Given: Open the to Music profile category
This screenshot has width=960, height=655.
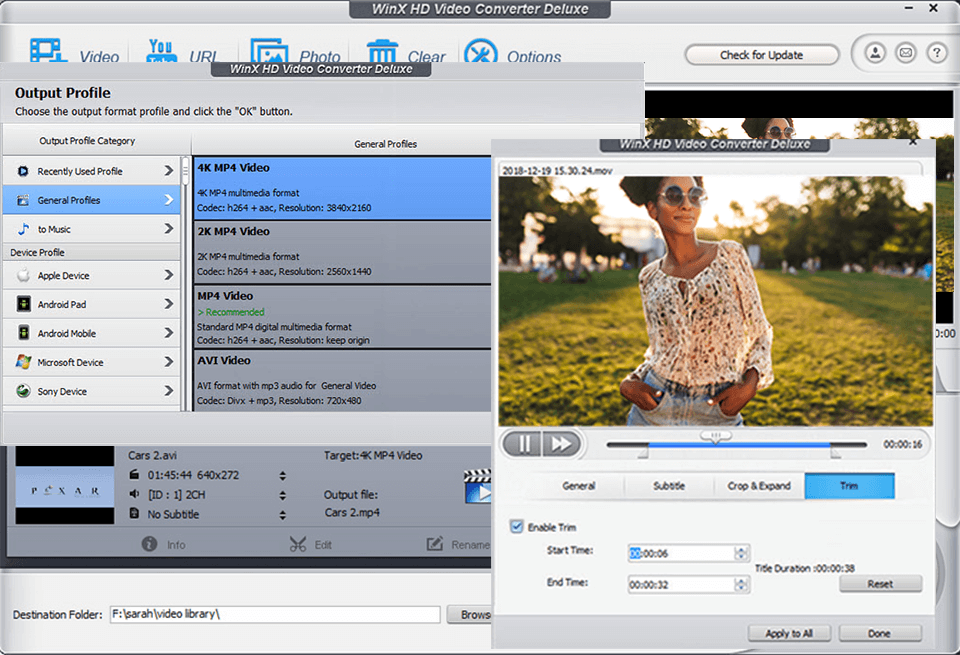Looking at the screenshot, I should pos(92,229).
